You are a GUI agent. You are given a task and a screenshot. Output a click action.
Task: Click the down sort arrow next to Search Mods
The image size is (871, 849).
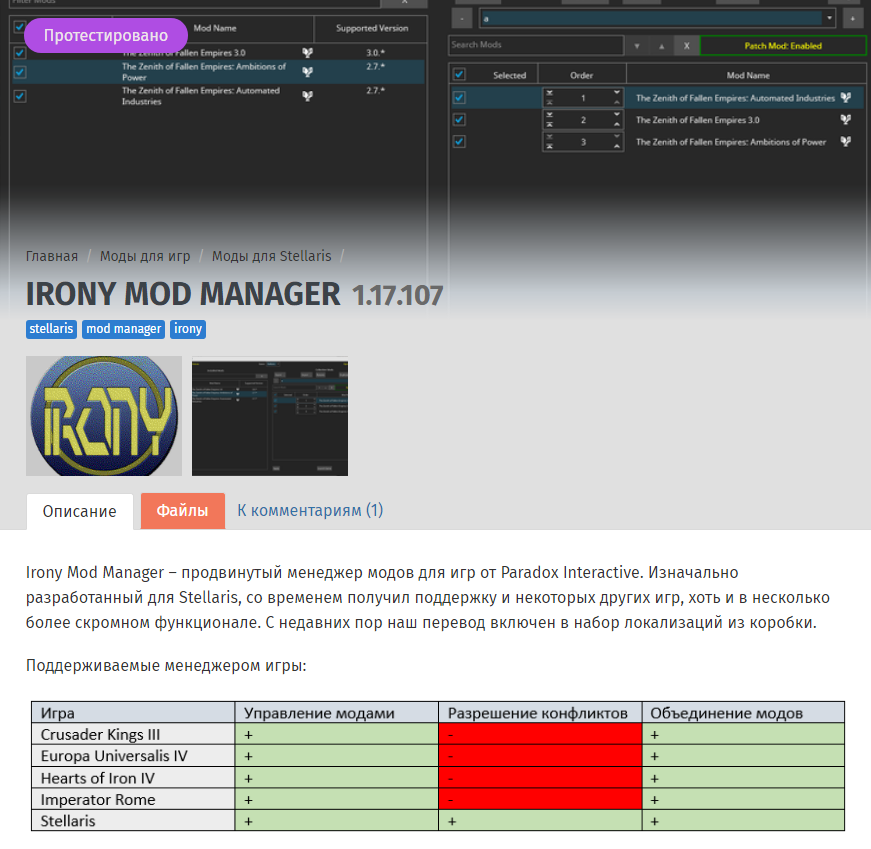[637, 46]
